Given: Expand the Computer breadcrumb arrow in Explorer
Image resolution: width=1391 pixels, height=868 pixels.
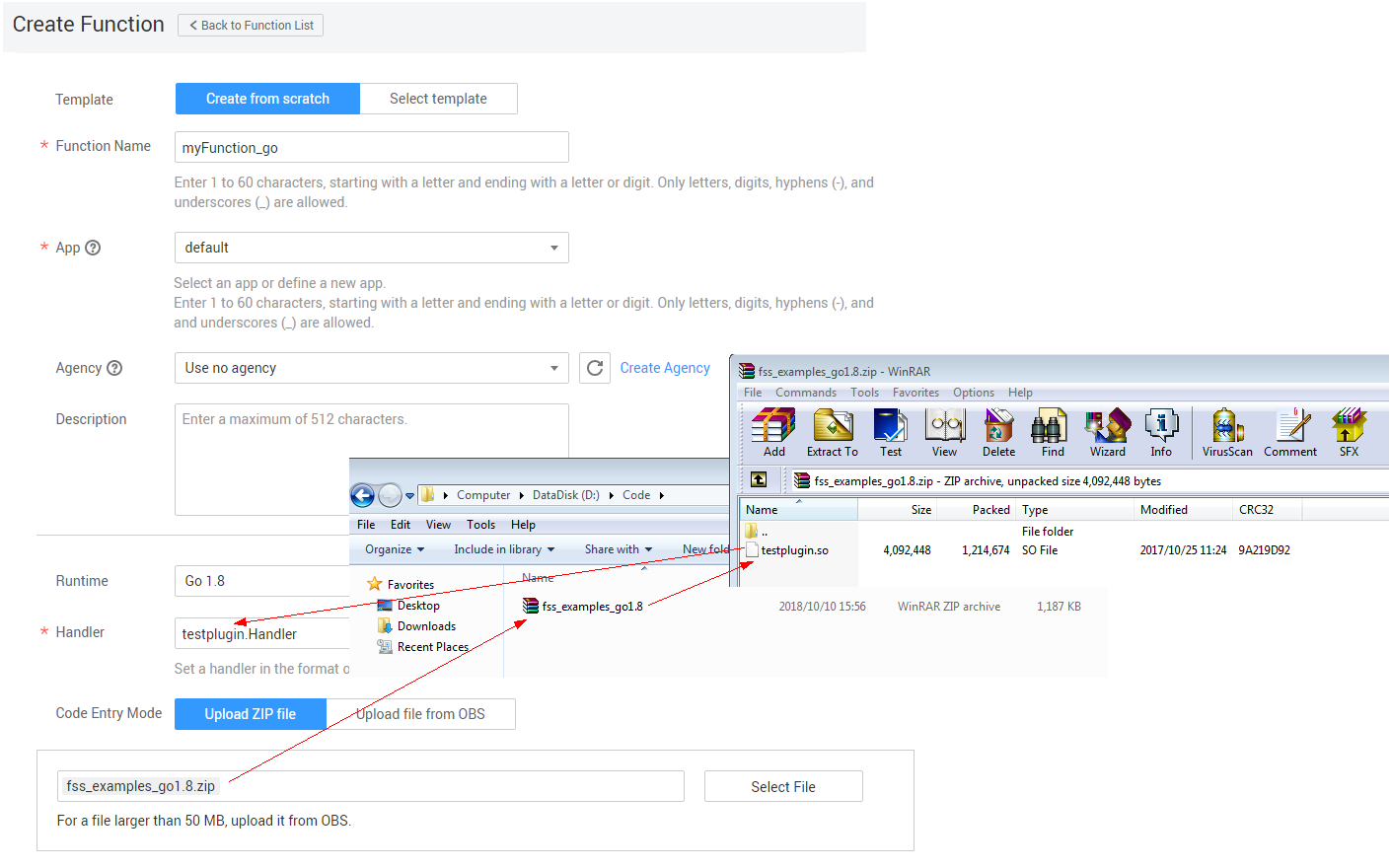Looking at the screenshot, I should point(522,495).
